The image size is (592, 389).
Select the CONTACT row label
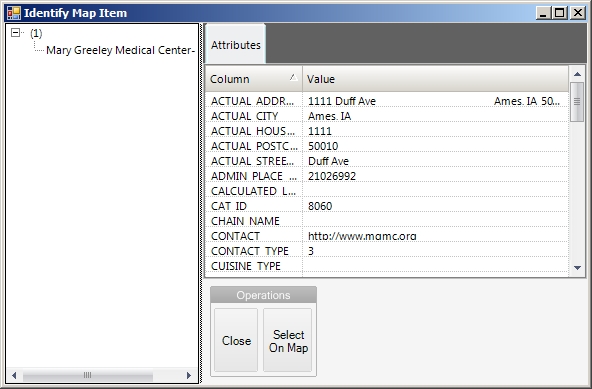coord(235,236)
